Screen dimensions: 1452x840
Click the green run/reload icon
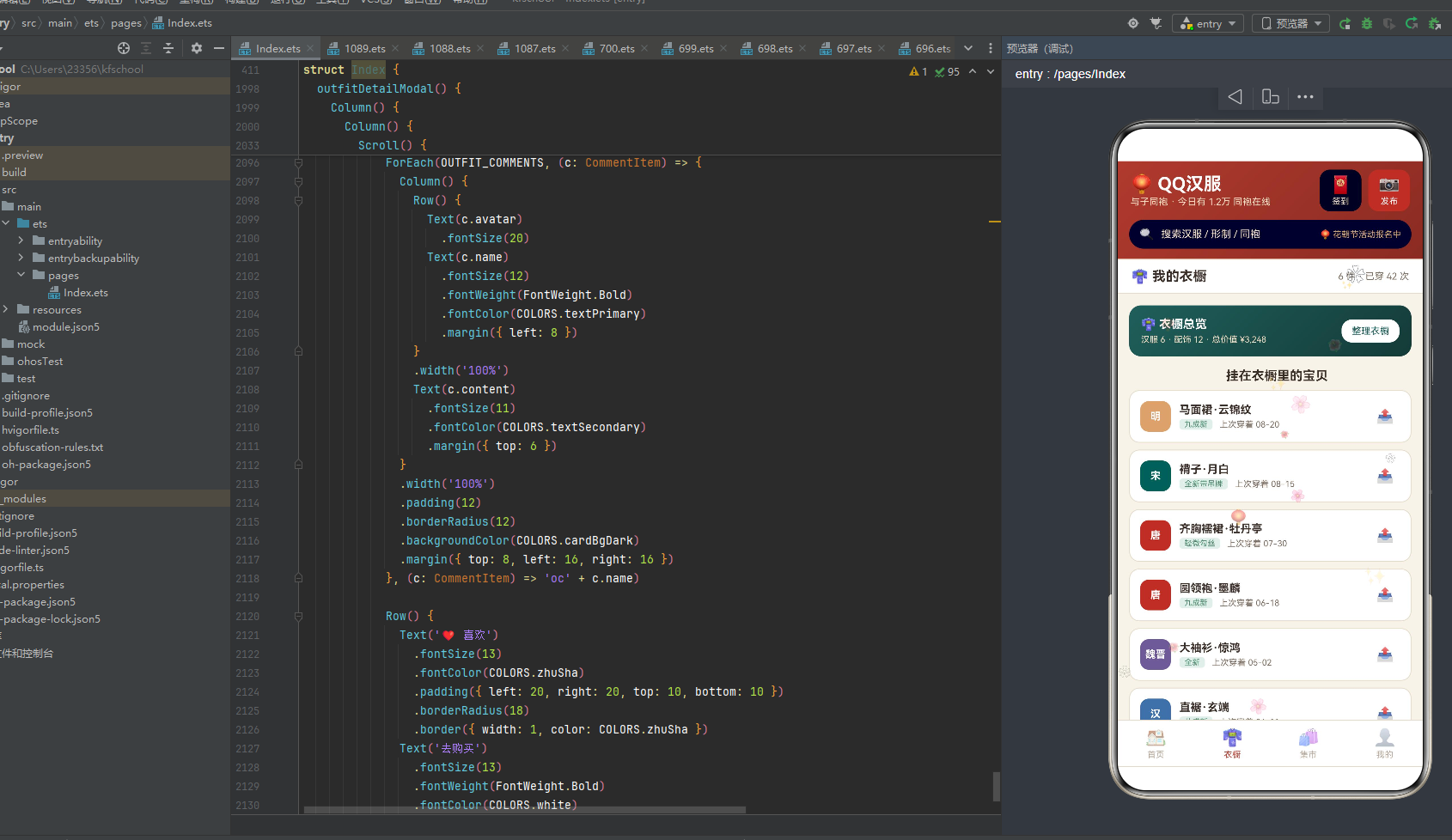1345,23
